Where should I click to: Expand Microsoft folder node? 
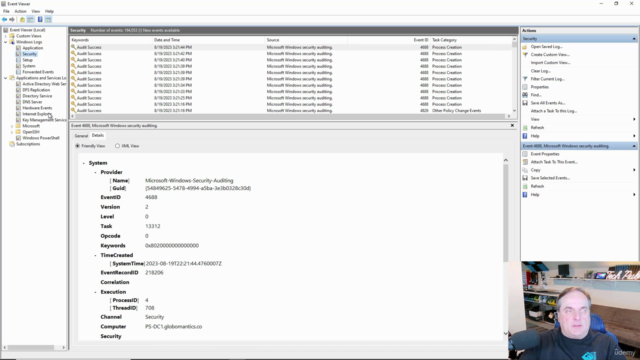pyautogui.click(x=12, y=126)
